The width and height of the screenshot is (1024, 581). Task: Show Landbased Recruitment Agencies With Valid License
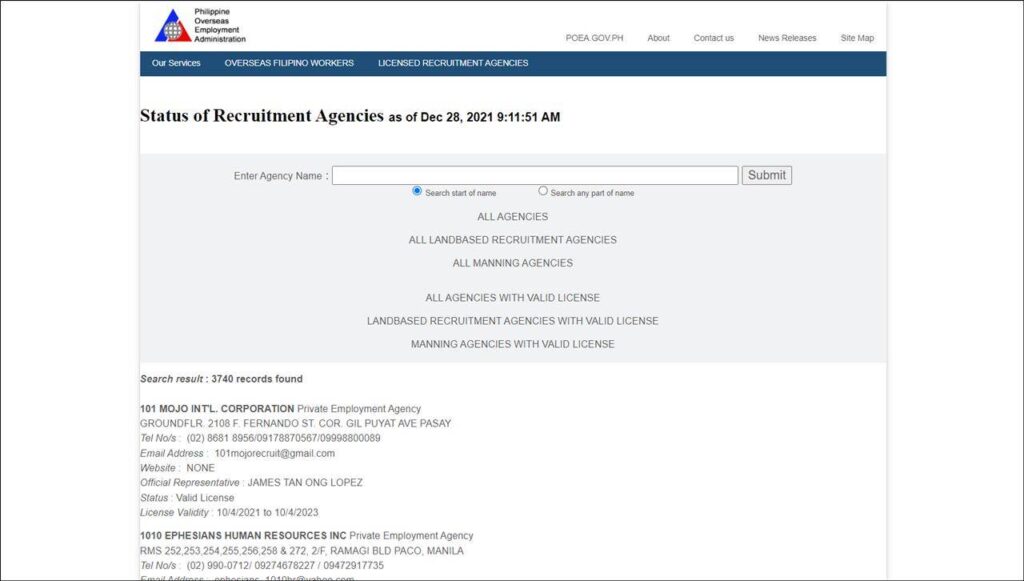point(513,321)
